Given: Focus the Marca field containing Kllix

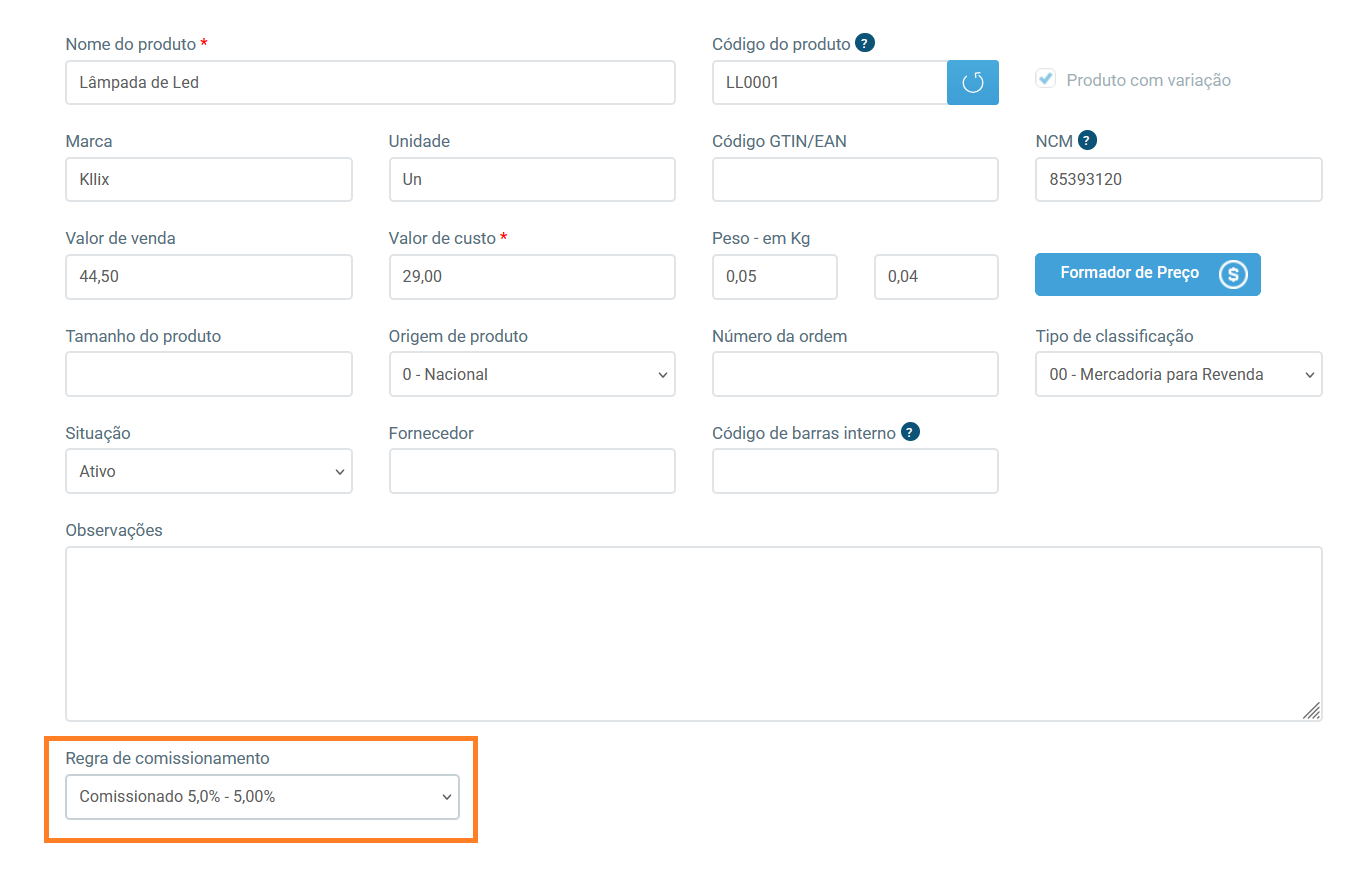Looking at the screenshot, I should tap(208, 180).
